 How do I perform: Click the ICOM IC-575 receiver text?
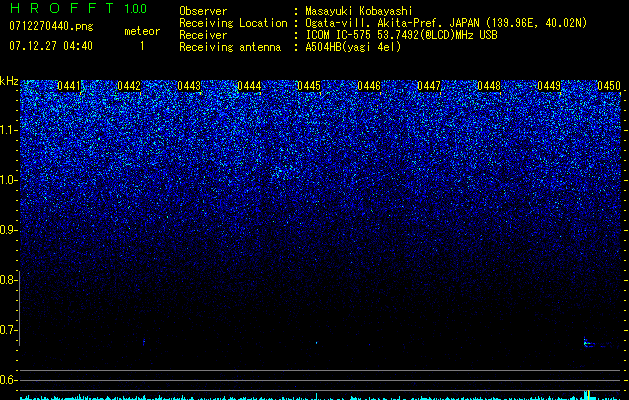click(x=401, y=35)
